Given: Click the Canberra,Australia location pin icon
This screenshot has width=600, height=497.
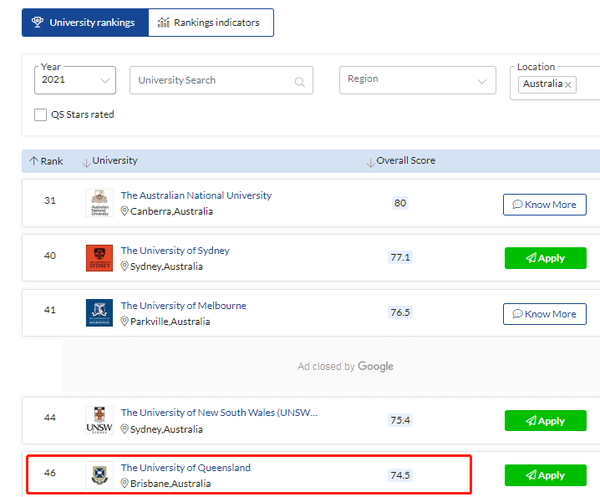Looking at the screenshot, I should pos(124,211).
